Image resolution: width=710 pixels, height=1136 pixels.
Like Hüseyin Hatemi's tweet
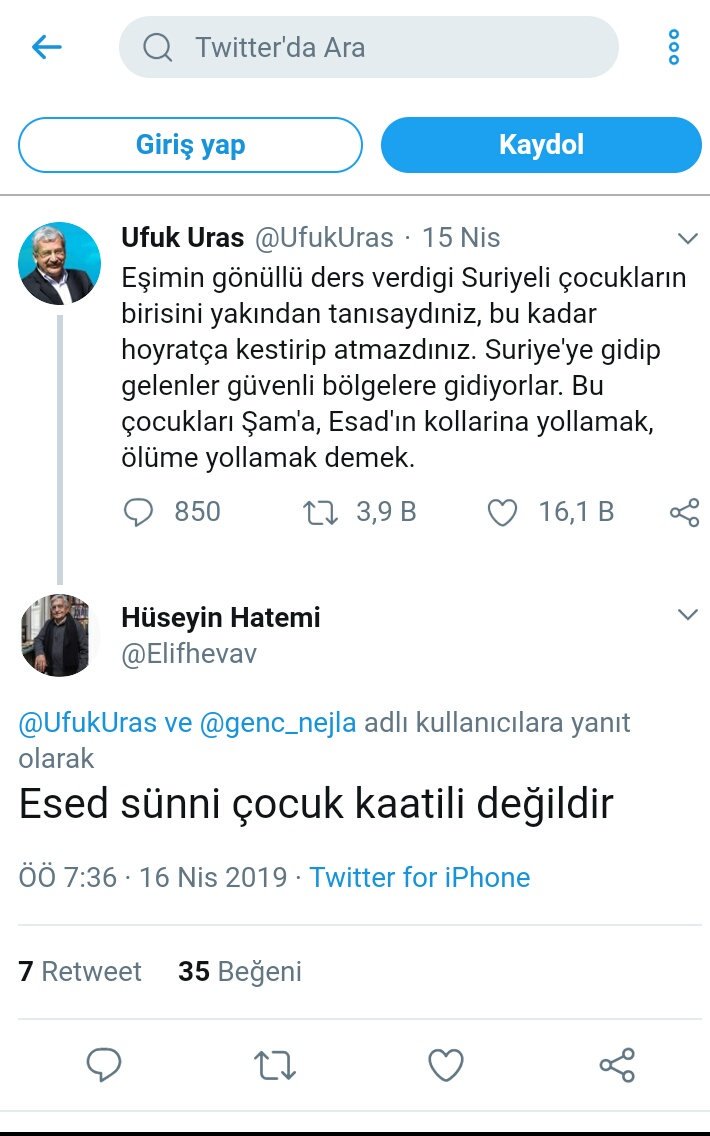(446, 1064)
